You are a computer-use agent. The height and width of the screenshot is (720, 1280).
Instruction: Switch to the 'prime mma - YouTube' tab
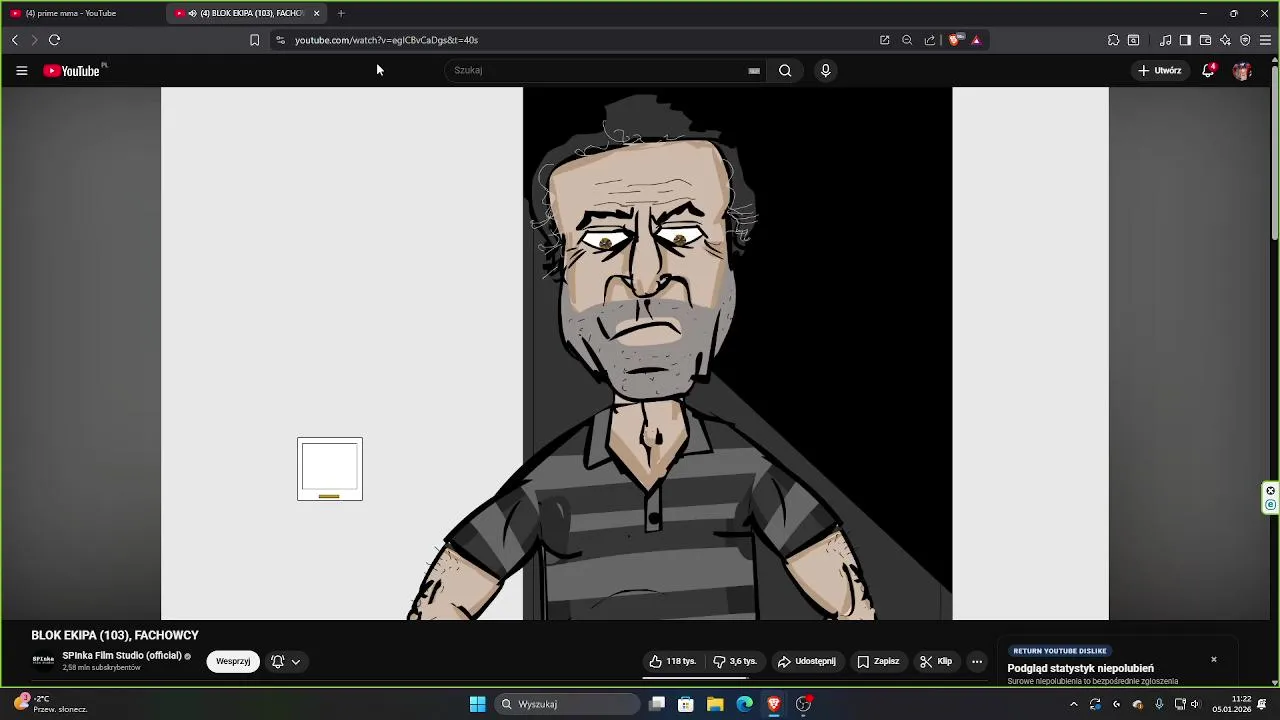(x=84, y=13)
